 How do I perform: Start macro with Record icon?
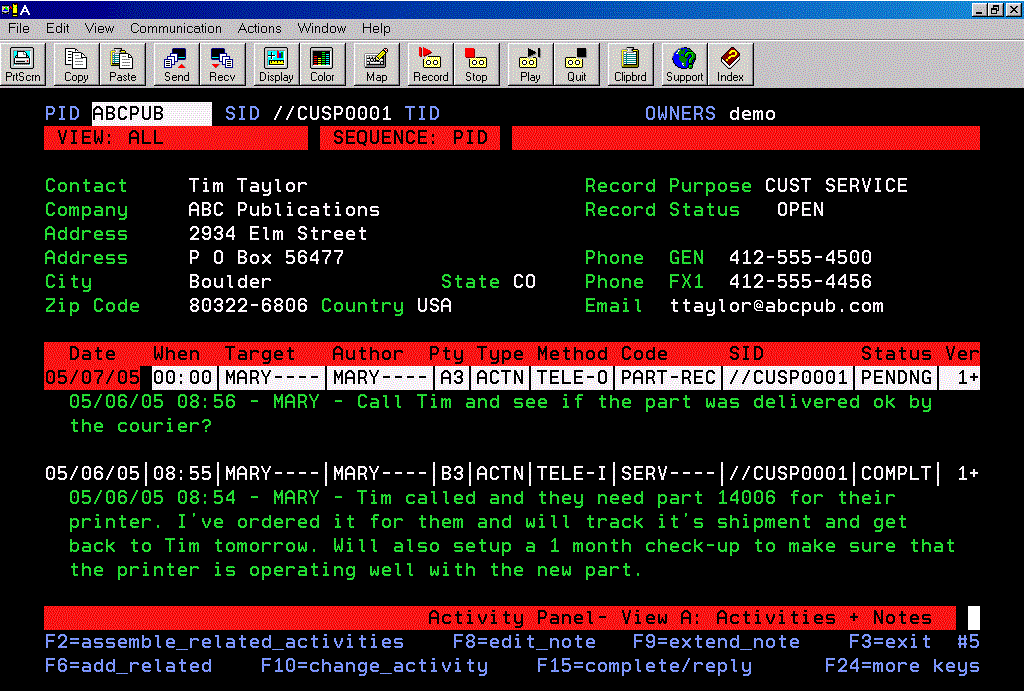pos(430,65)
